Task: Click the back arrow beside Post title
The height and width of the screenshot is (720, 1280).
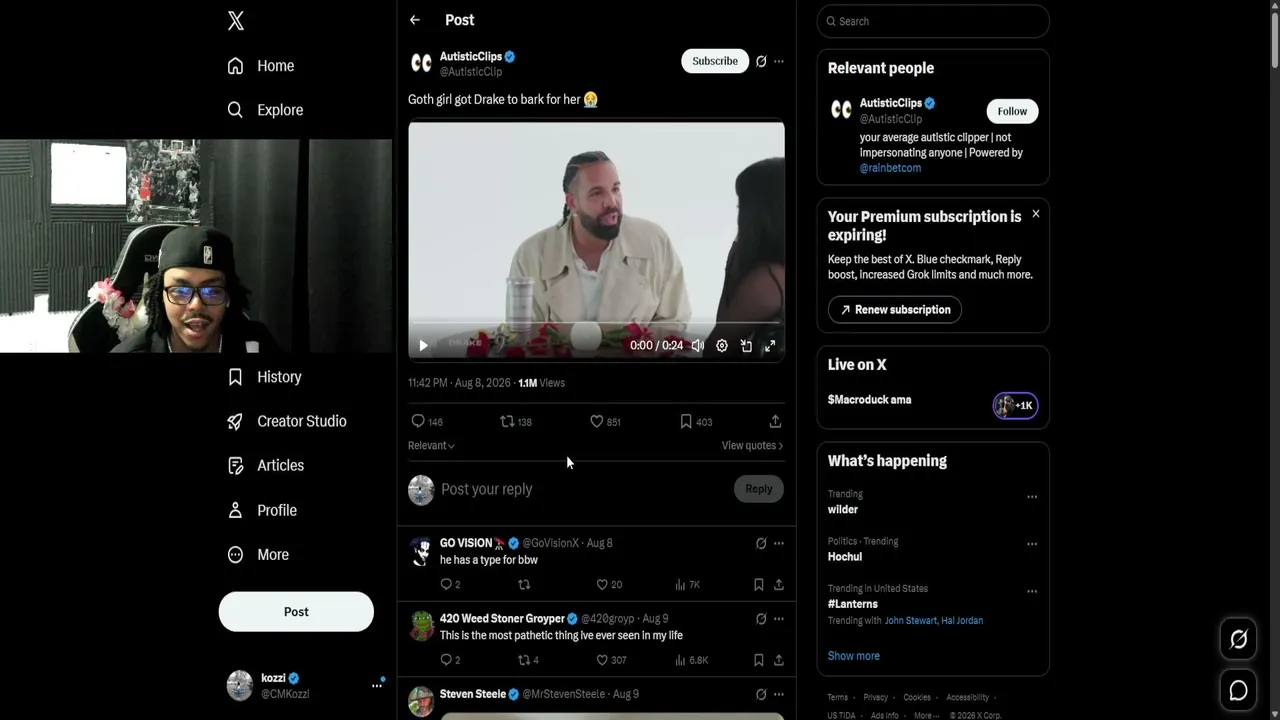Action: (x=415, y=20)
